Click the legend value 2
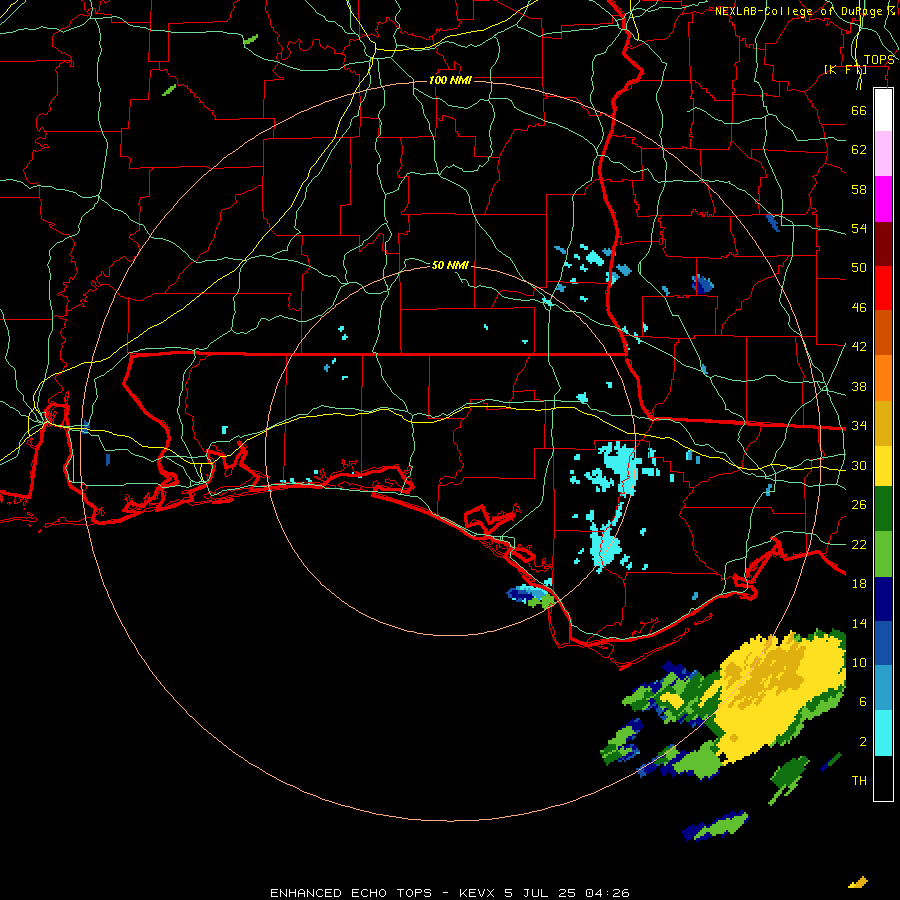The height and width of the screenshot is (900, 900). (x=863, y=741)
